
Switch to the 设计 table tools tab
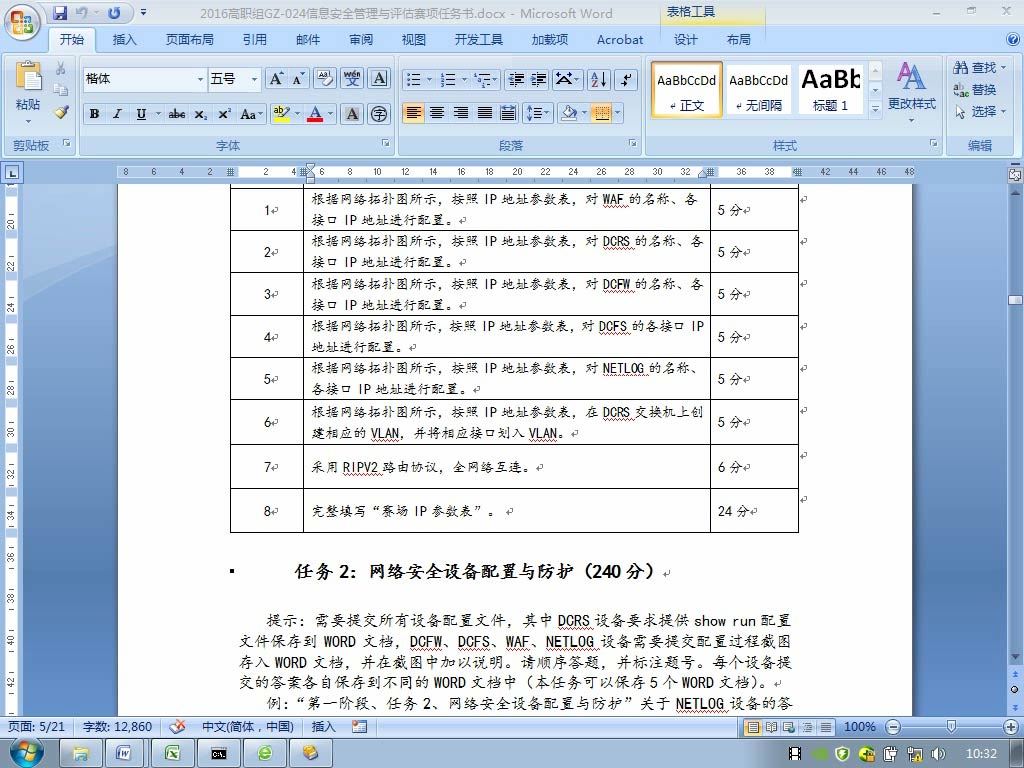tap(686, 40)
